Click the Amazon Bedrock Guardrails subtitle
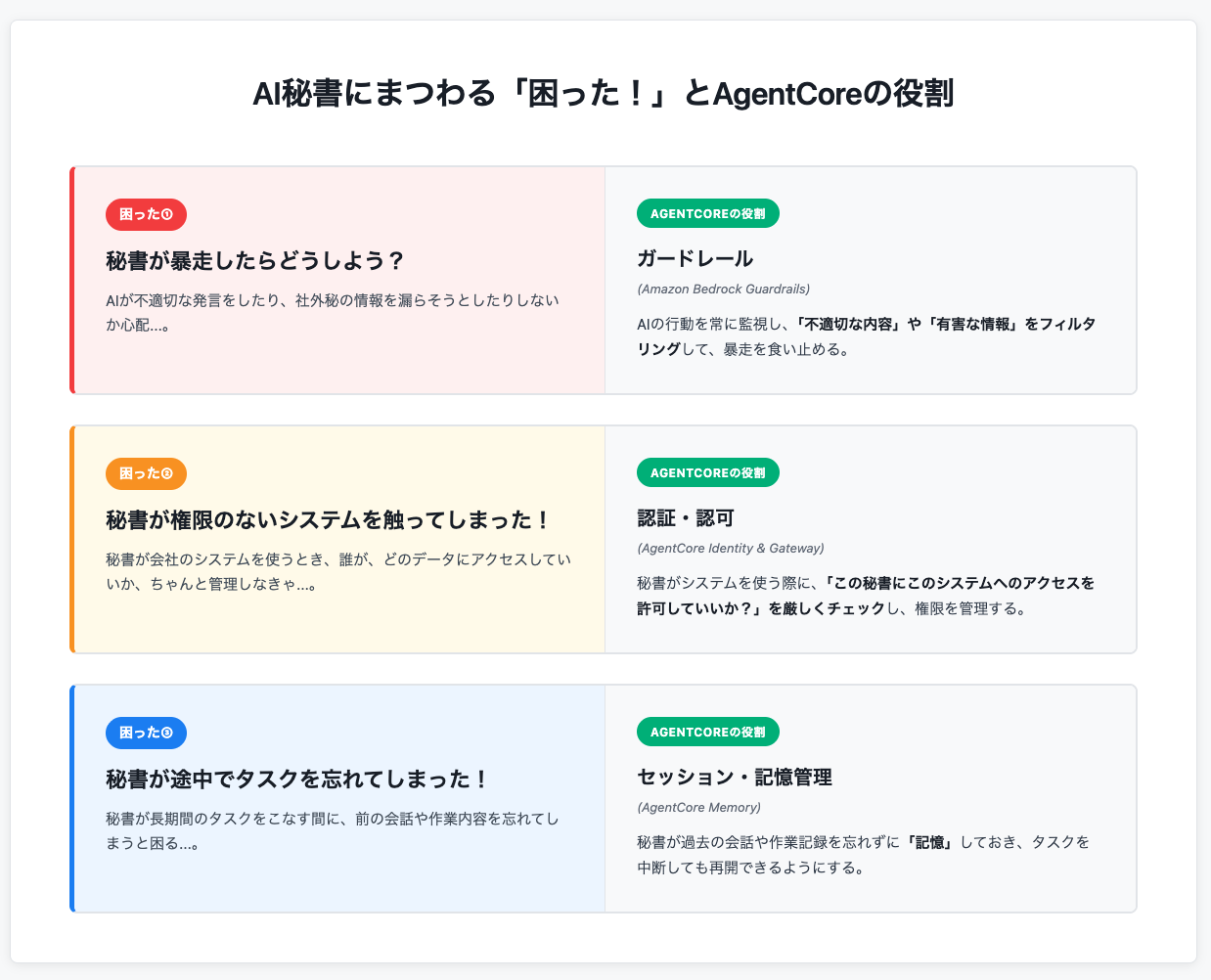The image size is (1211, 980). tap(723, 289)
